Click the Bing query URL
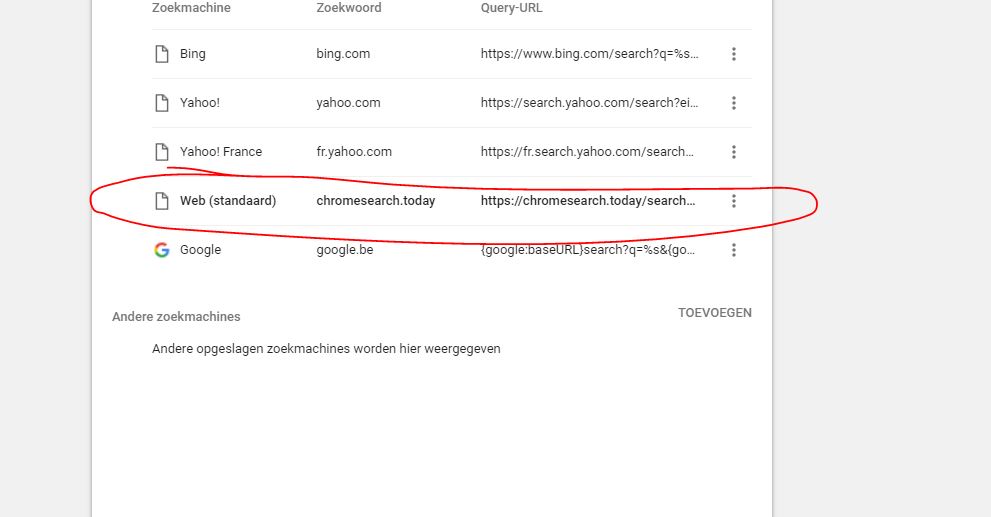The image size is (991, 517). pos(590,54)
